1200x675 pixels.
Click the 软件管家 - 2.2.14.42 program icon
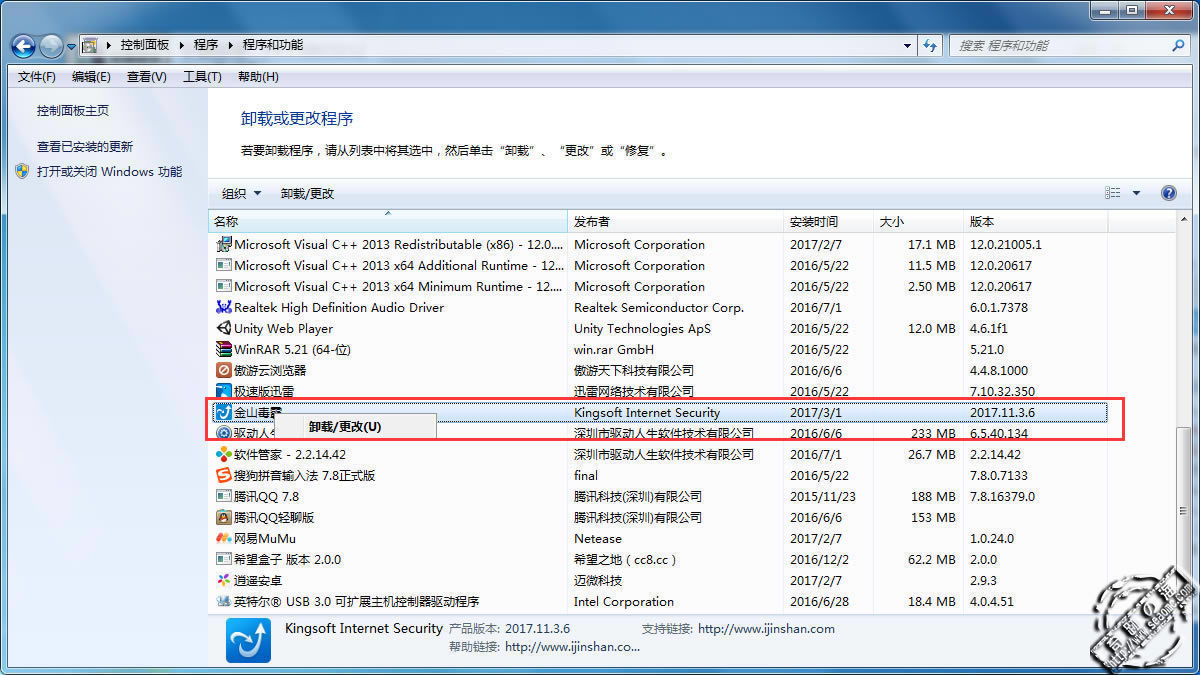(x=224, y=454)
